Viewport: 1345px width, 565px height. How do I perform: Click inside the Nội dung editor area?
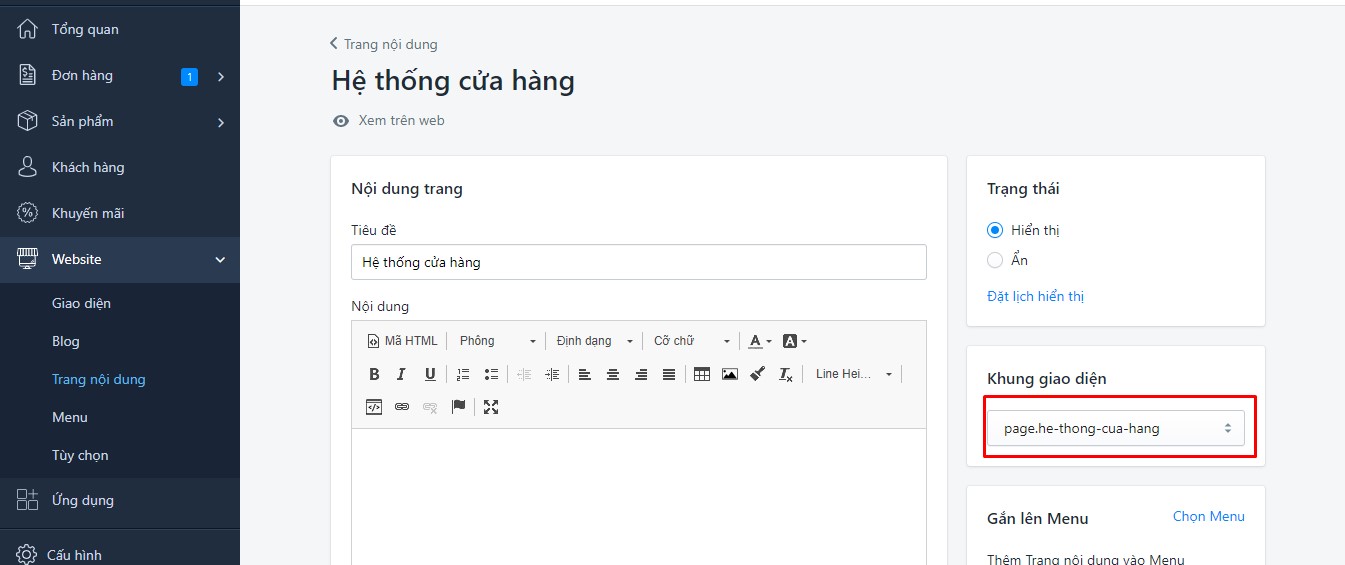pos(639,496)
